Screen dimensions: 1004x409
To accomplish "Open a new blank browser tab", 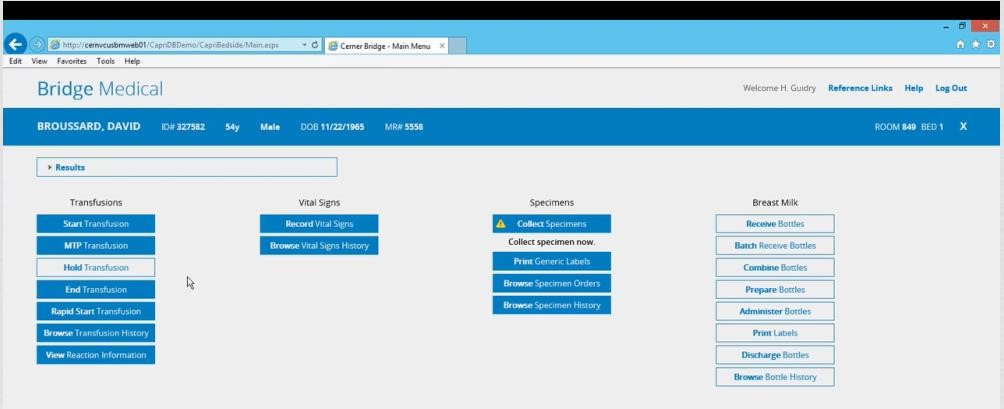I will (x=457, y=45).
